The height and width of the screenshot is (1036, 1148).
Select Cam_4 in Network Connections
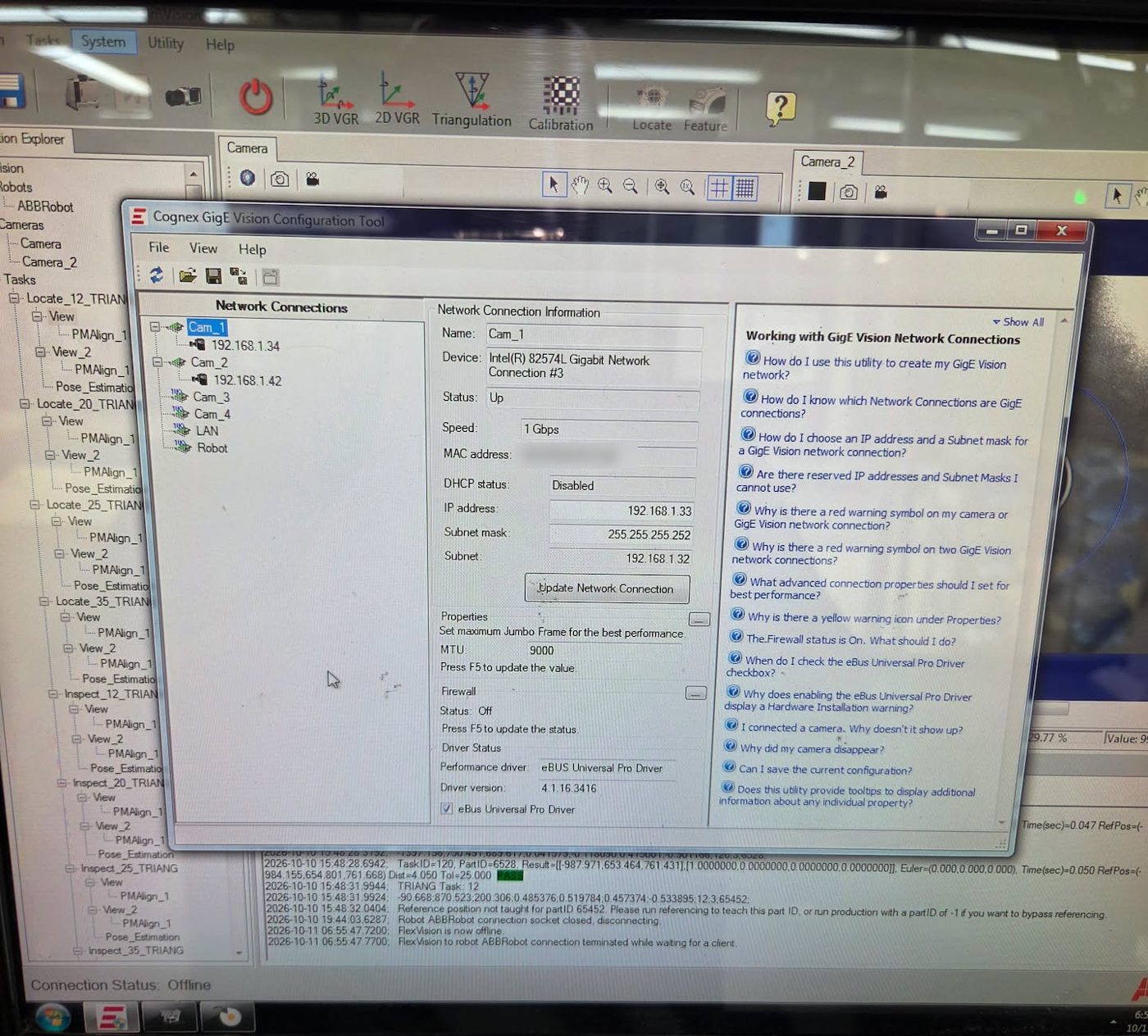[x=212, y=414]
